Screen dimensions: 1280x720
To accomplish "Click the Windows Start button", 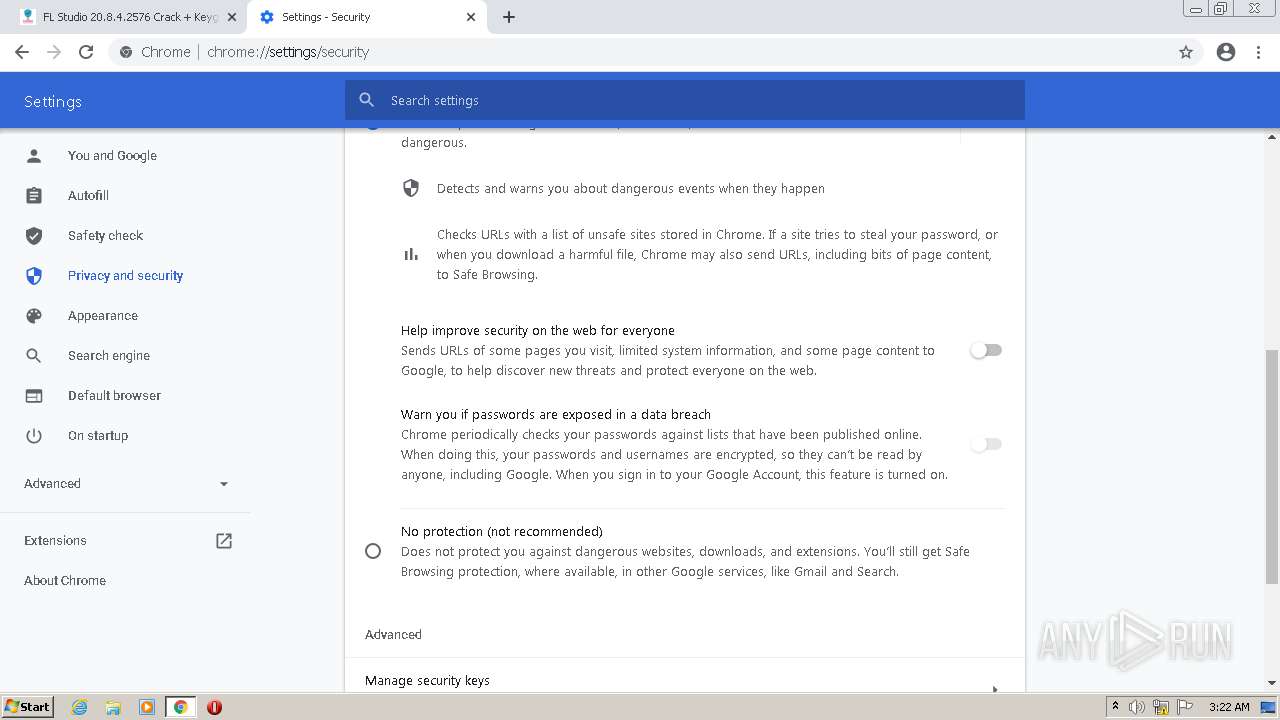I will tap(28, 707).
